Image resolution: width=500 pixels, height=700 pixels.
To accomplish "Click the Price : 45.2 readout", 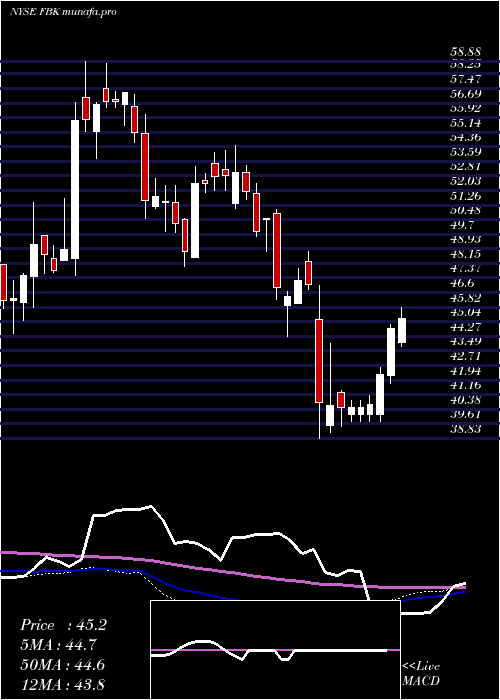I will click(x=63, y=625).
